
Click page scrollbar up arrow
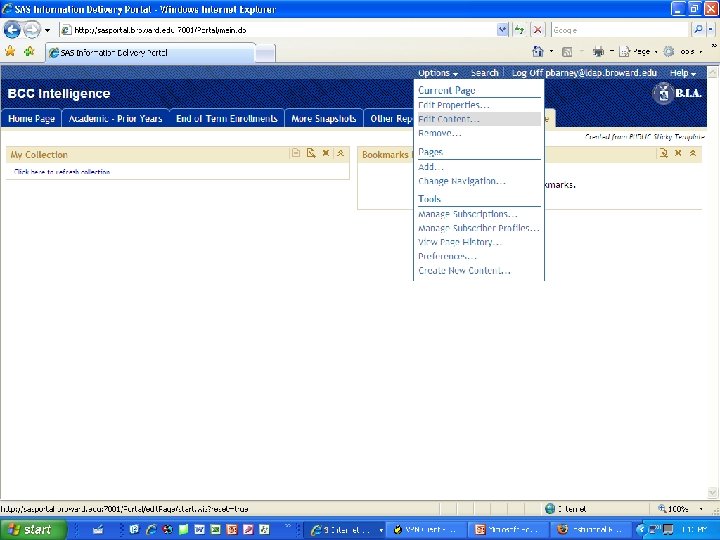click(x=713, y=73)
